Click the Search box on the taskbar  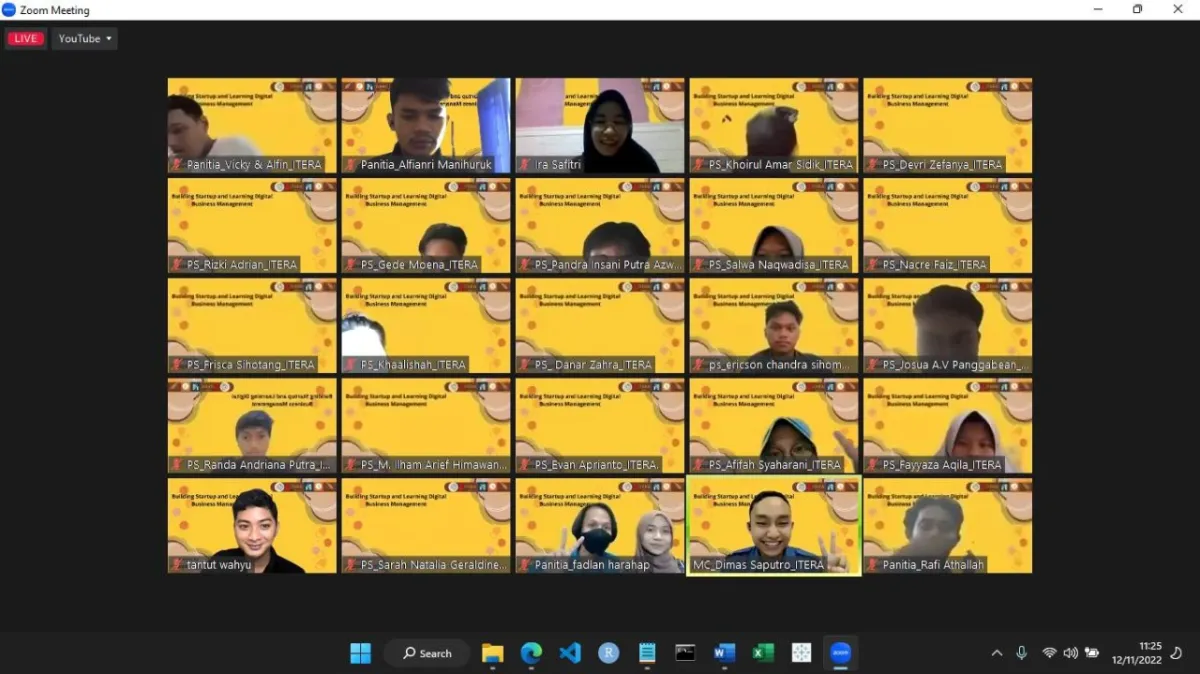coord(427,652)
